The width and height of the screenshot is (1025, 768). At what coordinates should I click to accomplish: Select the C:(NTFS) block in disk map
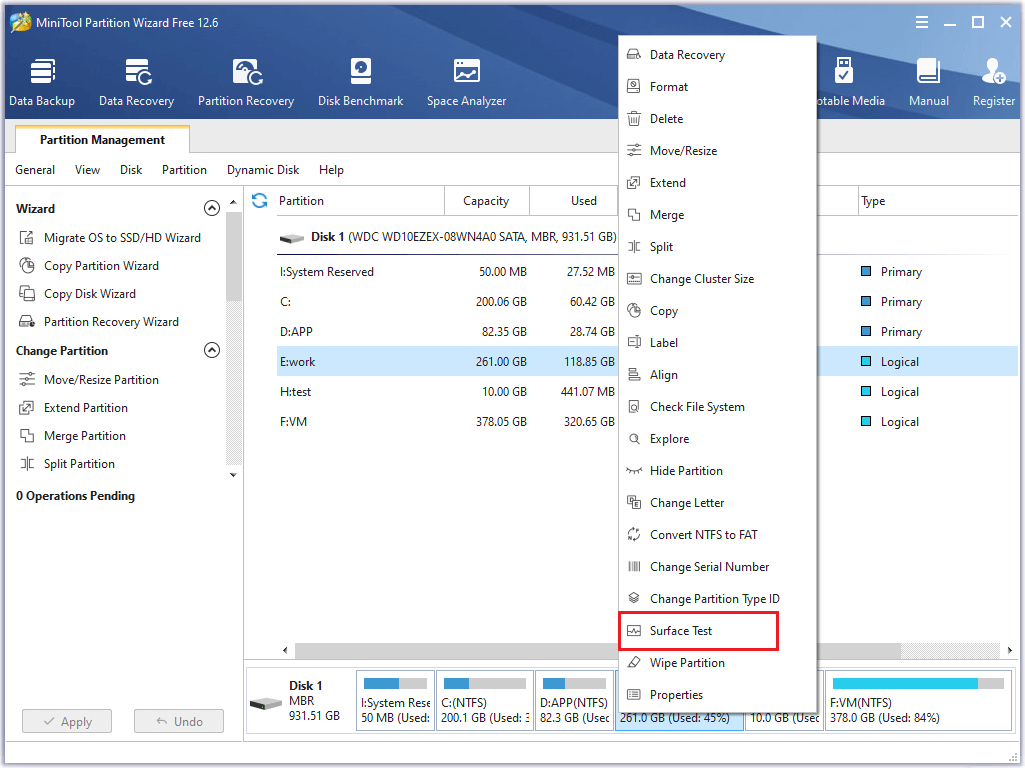484,700
